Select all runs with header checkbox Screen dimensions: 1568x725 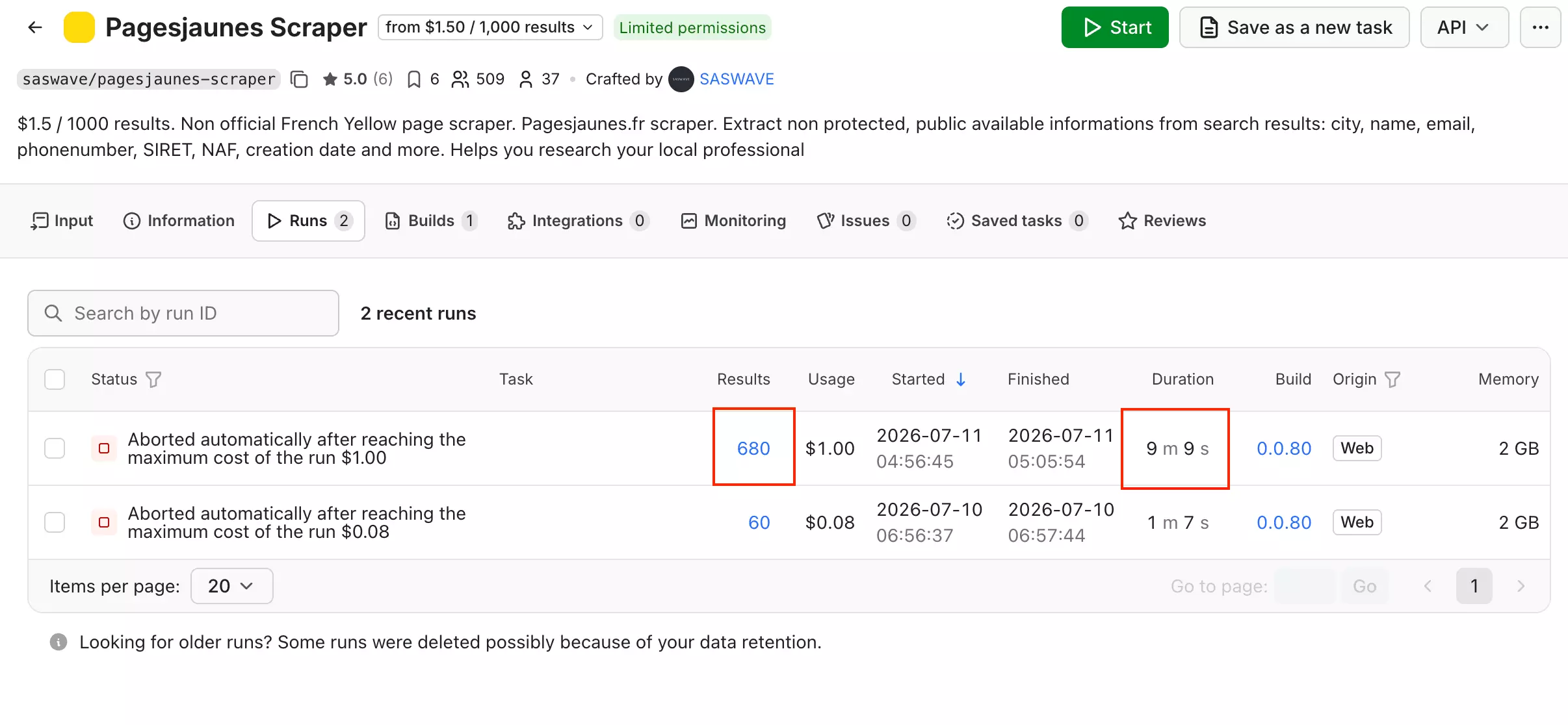click(x=55, y=379)
